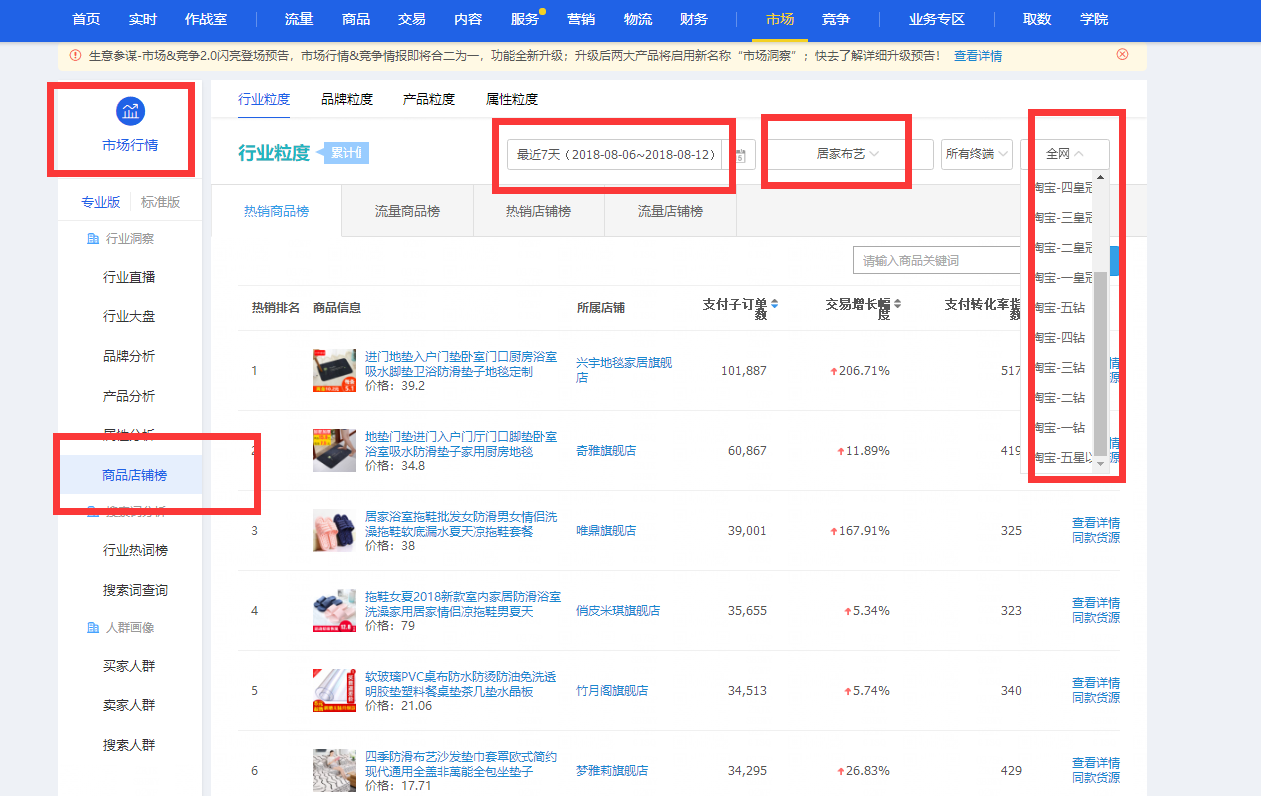Switch to 属性粒度 tab
Image resolution: width=1261 pixels, height=796 pixels.
click(512, 99)
